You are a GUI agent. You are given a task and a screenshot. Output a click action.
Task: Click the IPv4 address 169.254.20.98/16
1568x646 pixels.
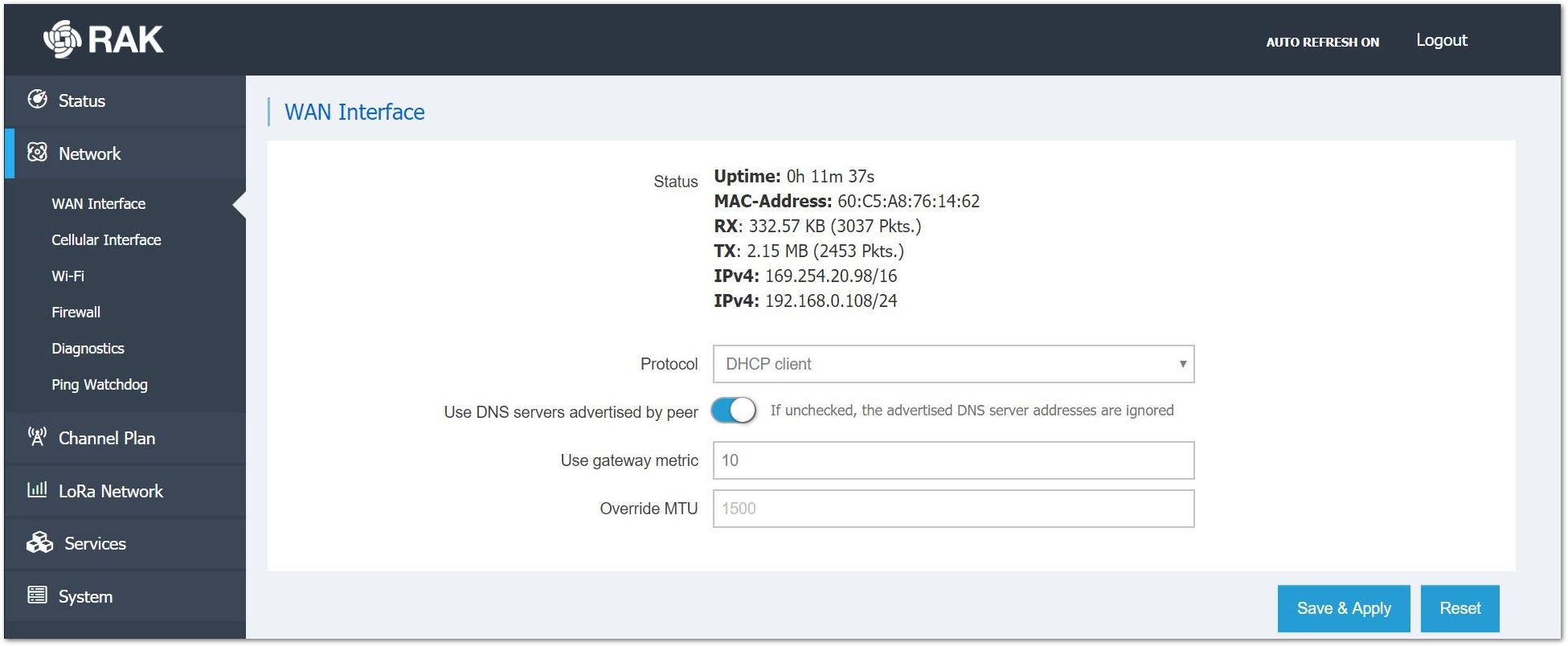point(831,276)
